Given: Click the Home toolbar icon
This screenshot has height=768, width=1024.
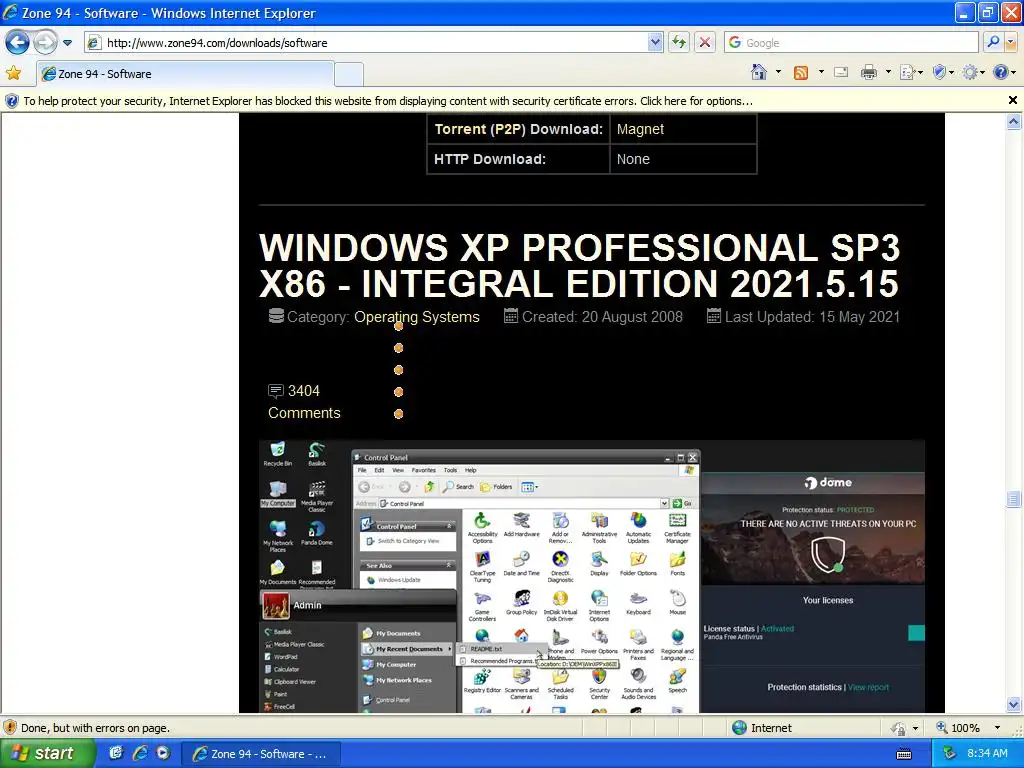Looking at the screenshot, I should pos(759,72).
